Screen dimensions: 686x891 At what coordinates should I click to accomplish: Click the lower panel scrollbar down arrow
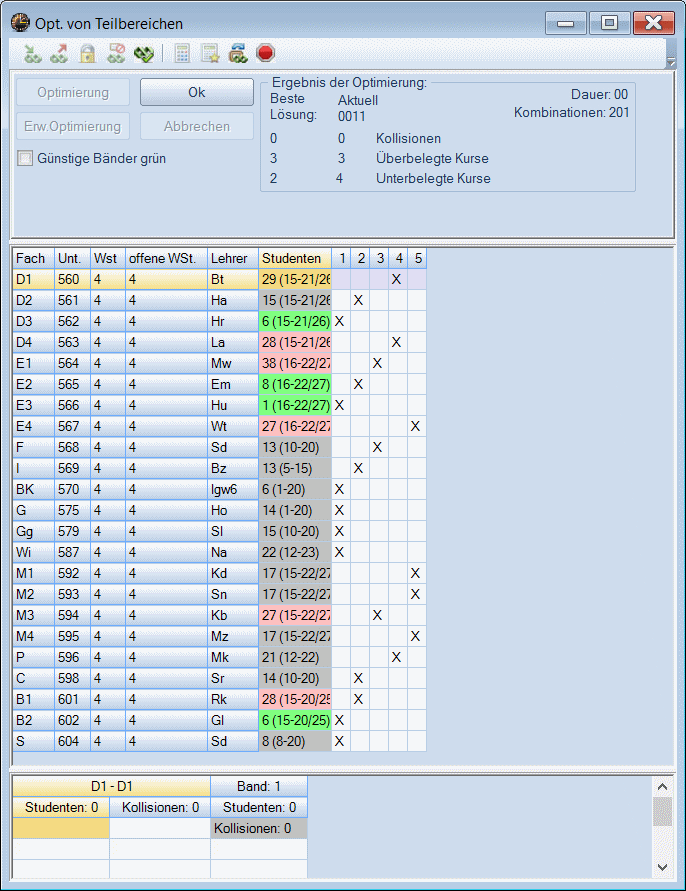[x=663, y=865]
